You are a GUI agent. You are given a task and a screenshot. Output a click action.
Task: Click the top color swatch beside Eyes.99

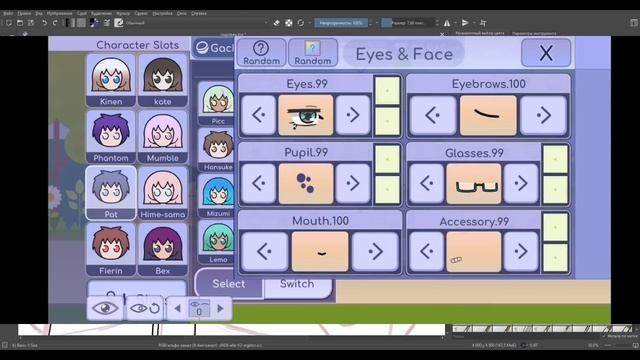click(x=387, y=91)
